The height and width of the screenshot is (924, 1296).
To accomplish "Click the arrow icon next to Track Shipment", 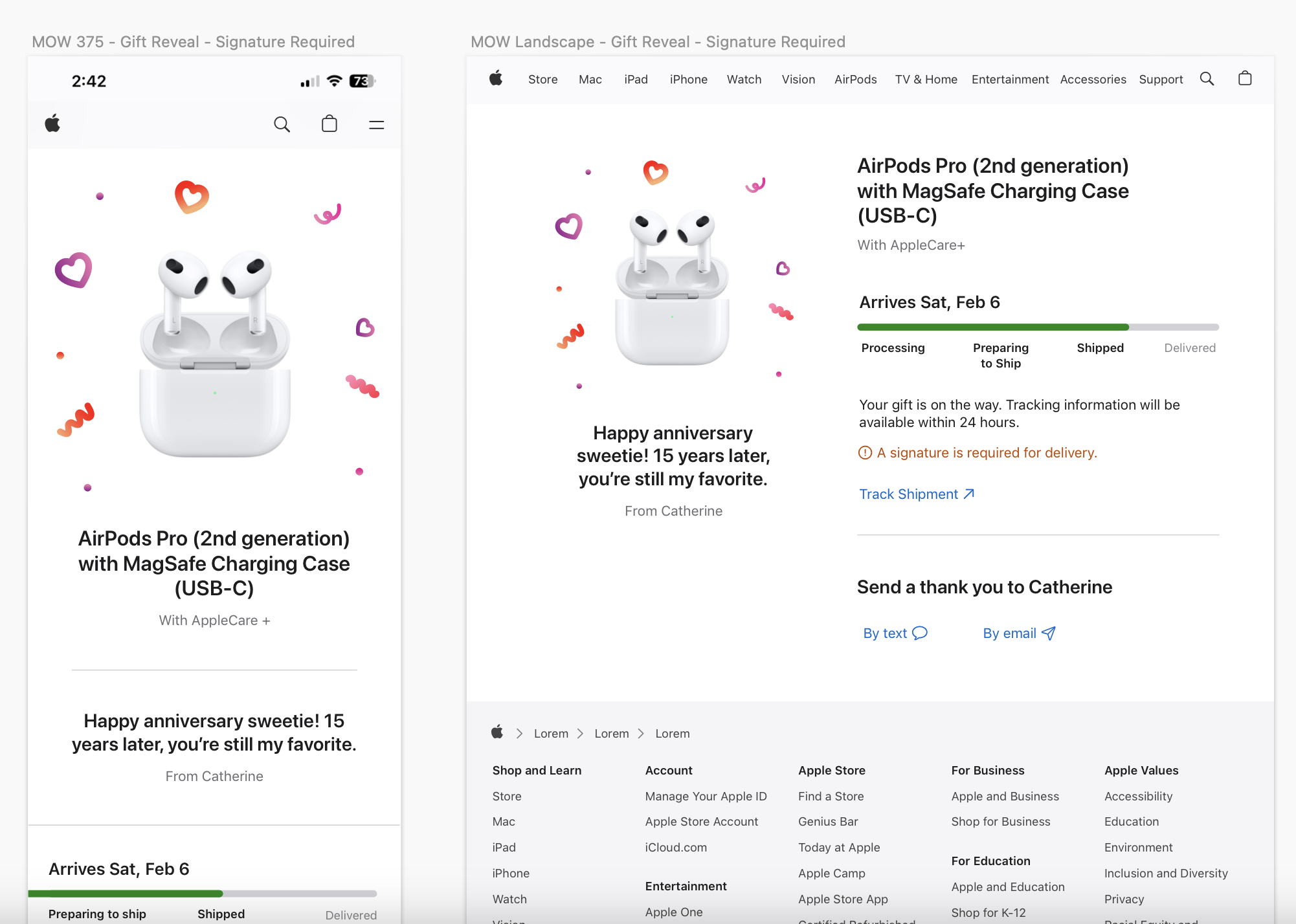I will pos(969,494).
